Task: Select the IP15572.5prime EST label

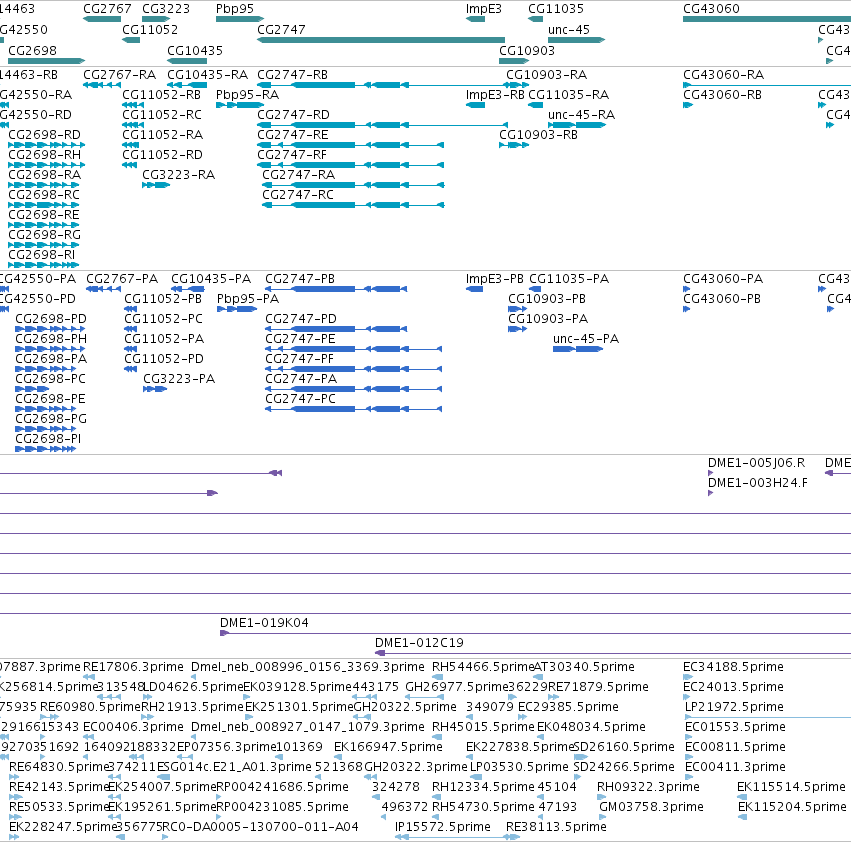Action: click(x=442, y=827)
